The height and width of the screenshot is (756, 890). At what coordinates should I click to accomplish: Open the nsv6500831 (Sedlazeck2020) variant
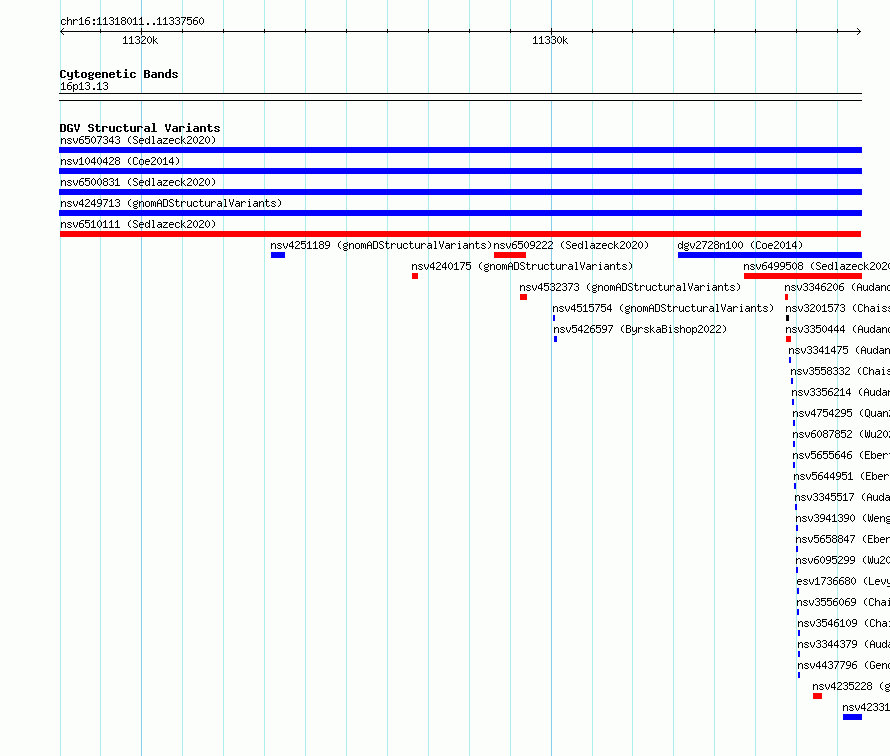click(138, 182)
